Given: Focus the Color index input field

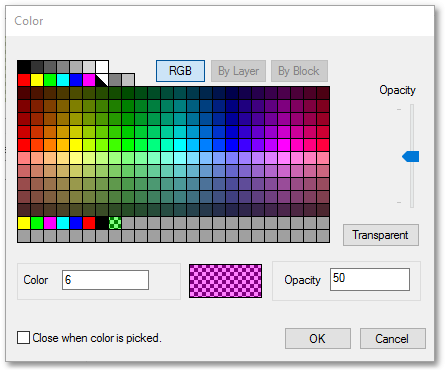Looking at the screenshot, I should pyautogui.click(x=105, y=280).
